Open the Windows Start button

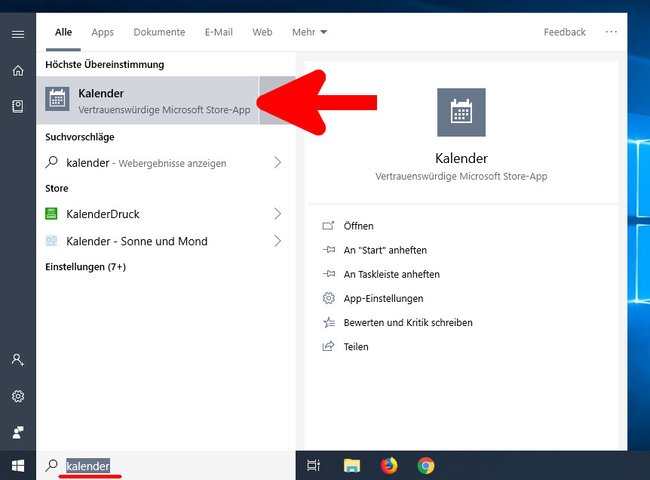click(x=18, y=466)
